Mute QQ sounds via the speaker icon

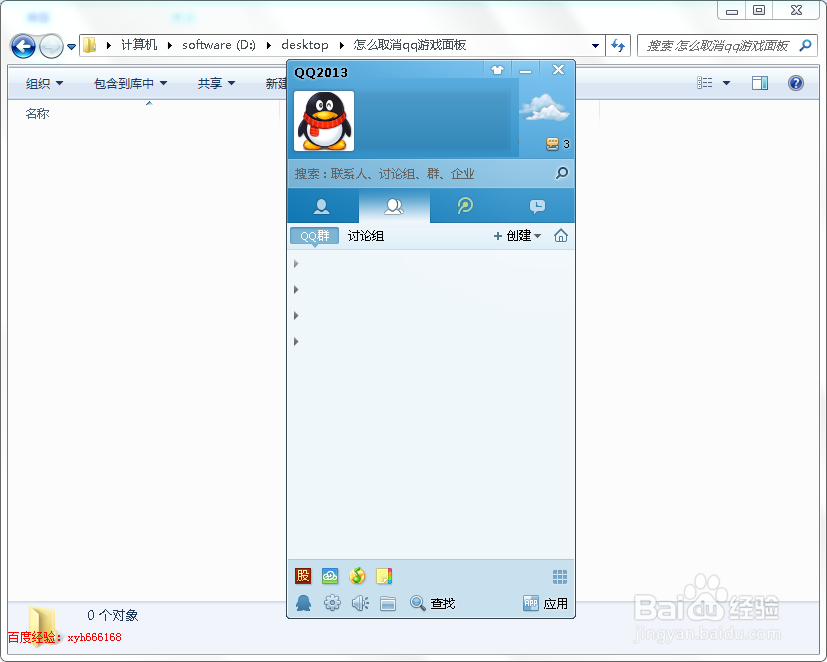(x=360, y=603)
